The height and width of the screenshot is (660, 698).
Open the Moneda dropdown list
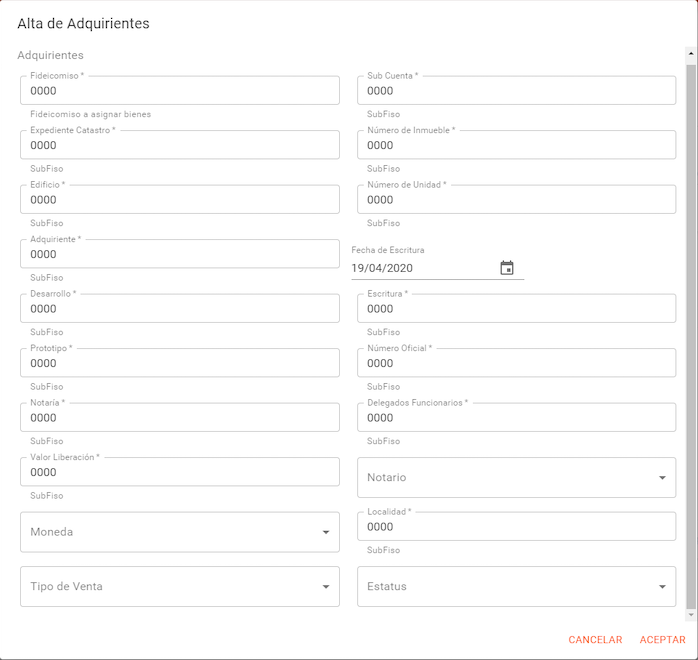coord(179,532)
